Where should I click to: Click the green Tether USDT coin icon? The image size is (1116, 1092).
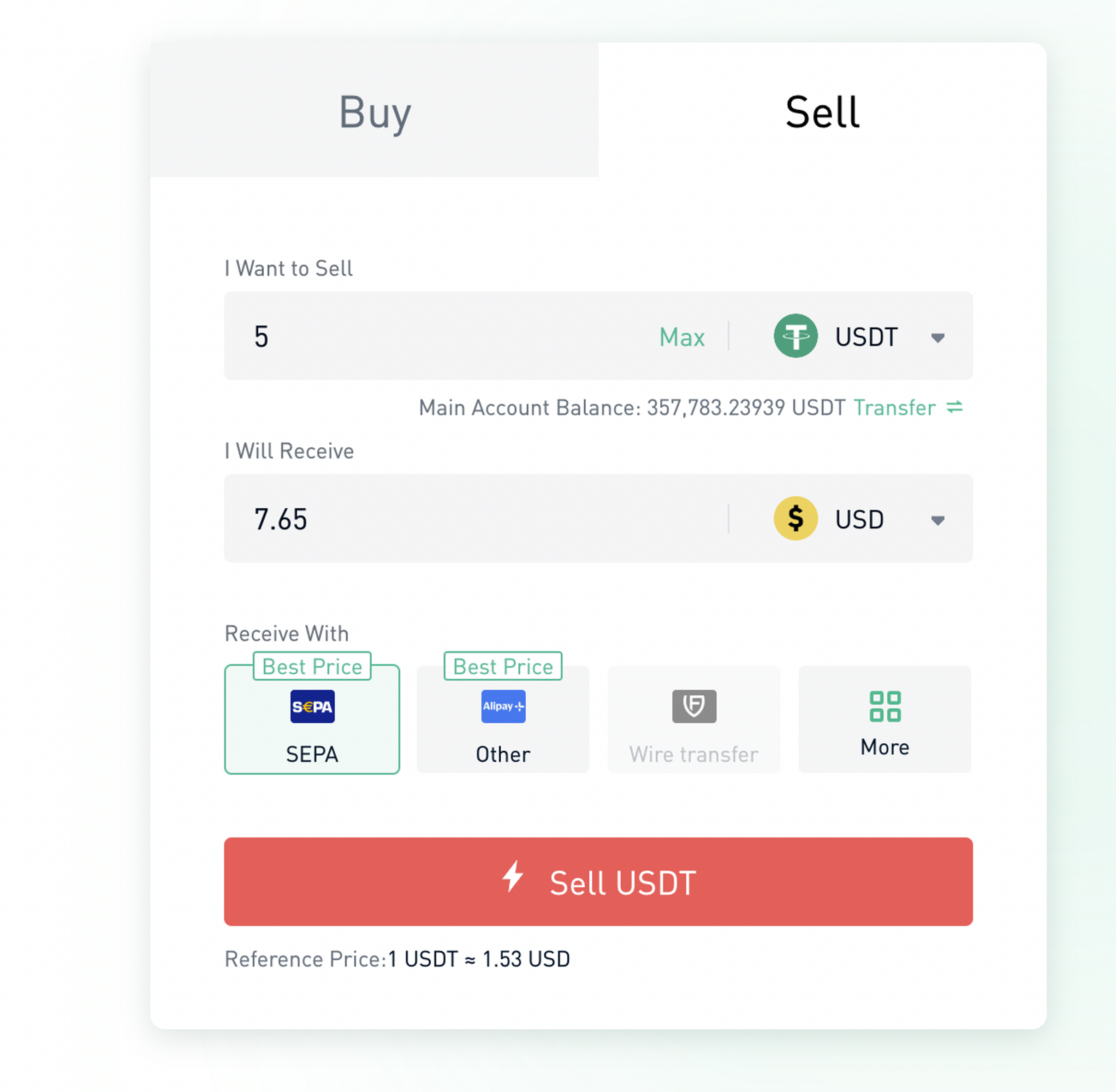click(x=795, y=336)
